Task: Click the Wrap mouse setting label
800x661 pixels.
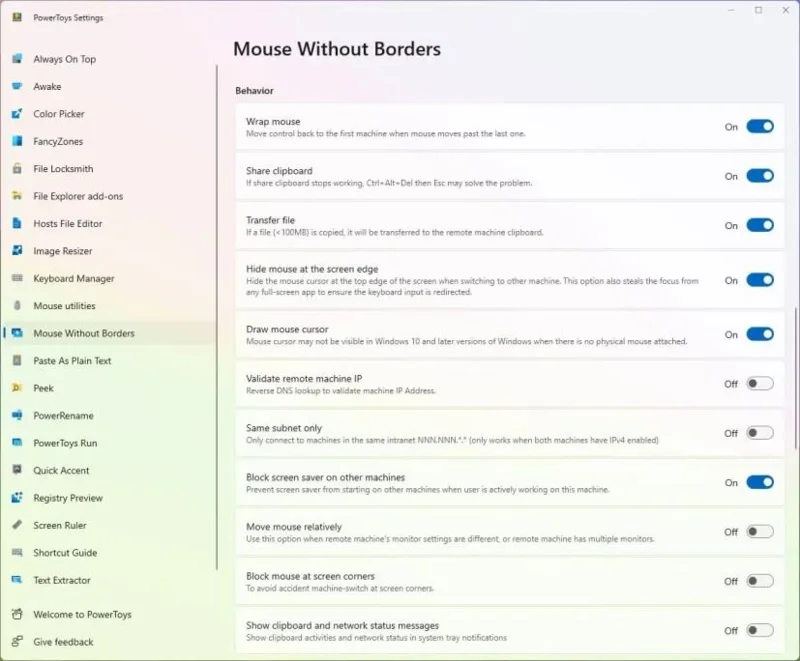Action: (x=273, y=121)
